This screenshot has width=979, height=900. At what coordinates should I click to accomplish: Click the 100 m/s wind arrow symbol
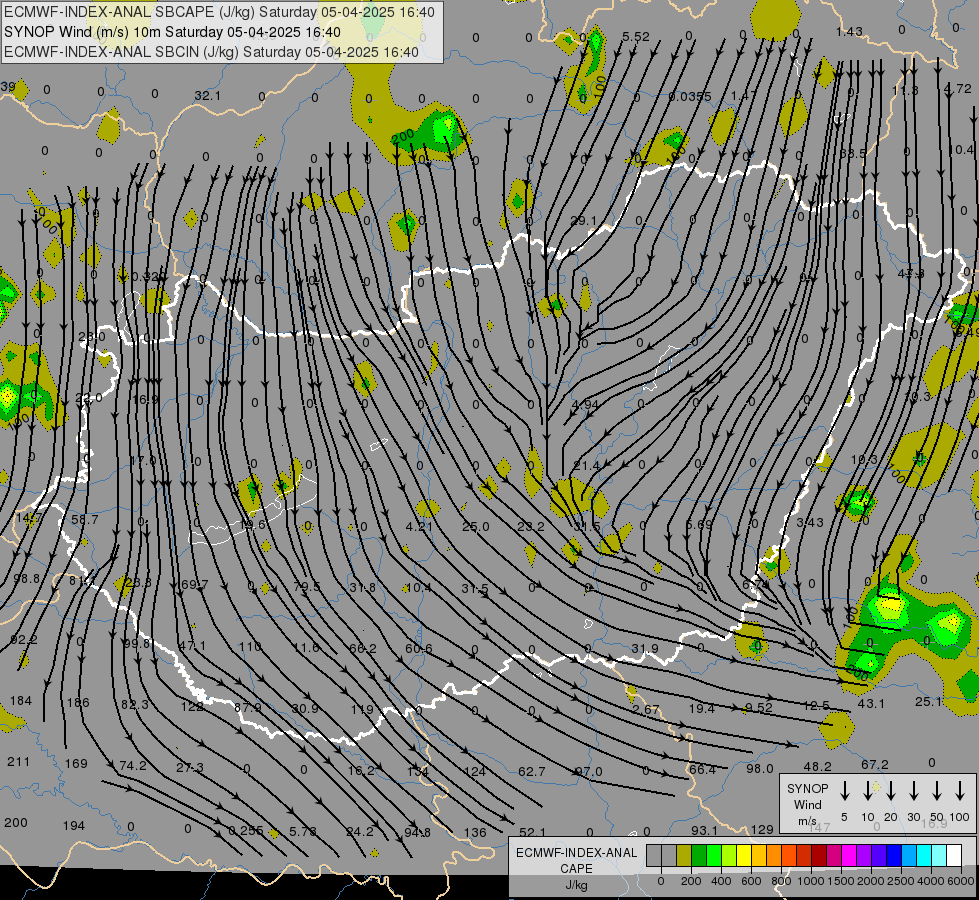pyautogui.click(x=960, y=791)
